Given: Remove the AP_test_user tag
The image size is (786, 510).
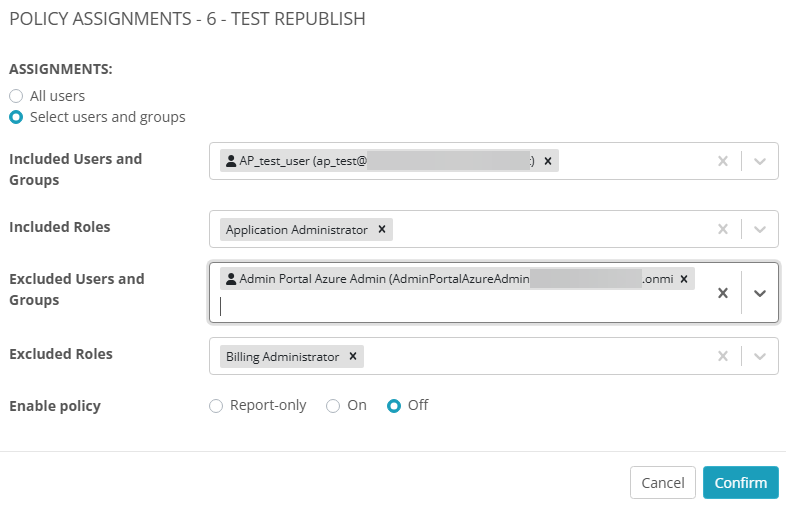Looking at the screenshot, I should 548,161.
